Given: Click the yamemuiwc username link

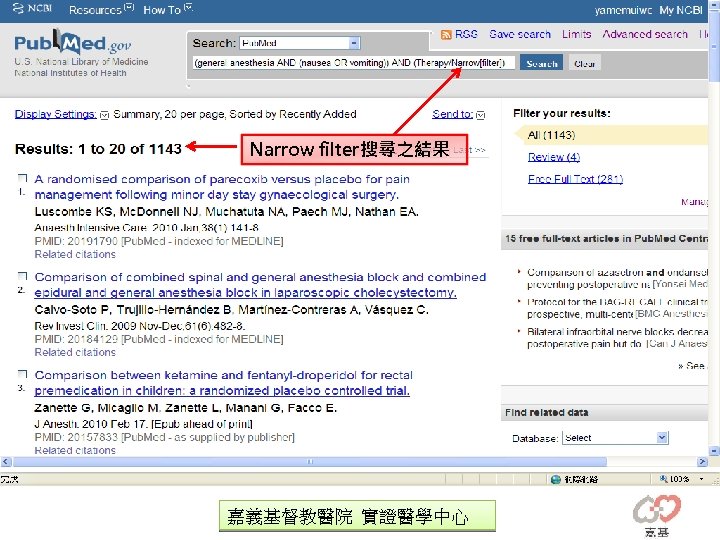Looking at the screenshot, I should coord(623,10).
